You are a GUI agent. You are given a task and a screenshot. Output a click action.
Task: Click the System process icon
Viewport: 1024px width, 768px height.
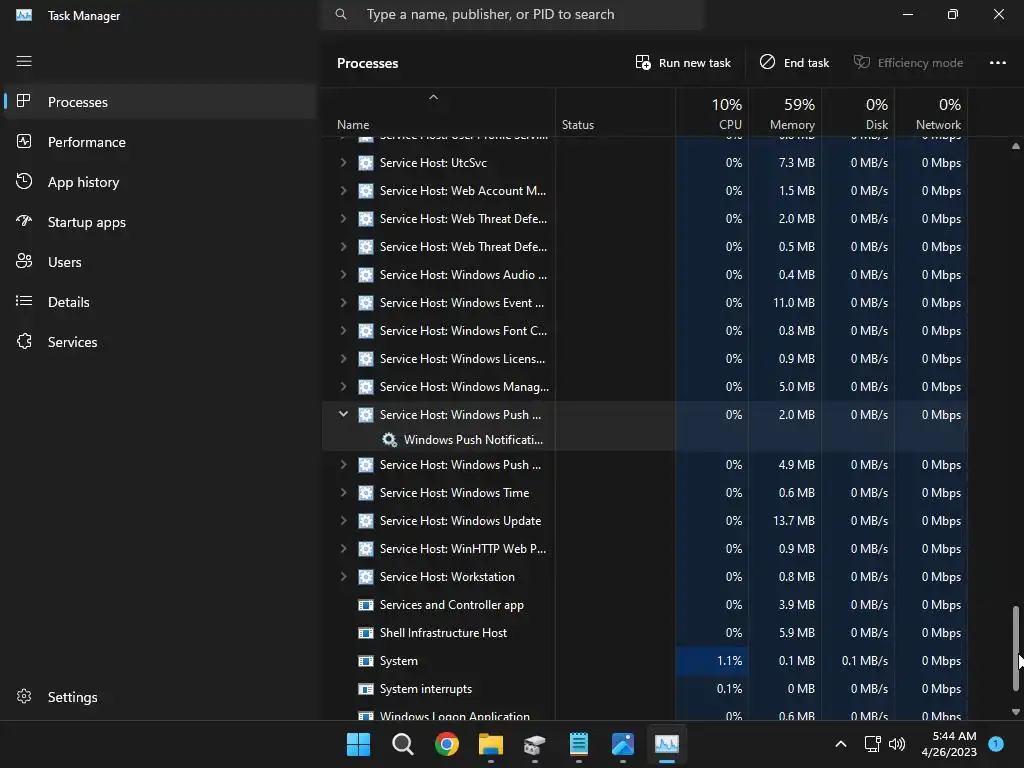pos(366,661)
